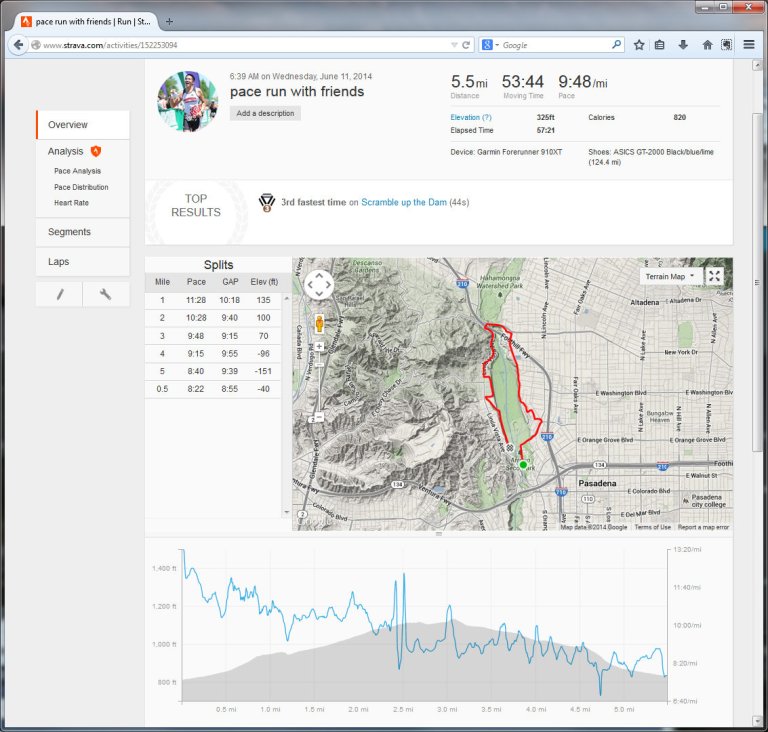
Task: Click the 53:44 moving time stat
Action: pos(523,81)
